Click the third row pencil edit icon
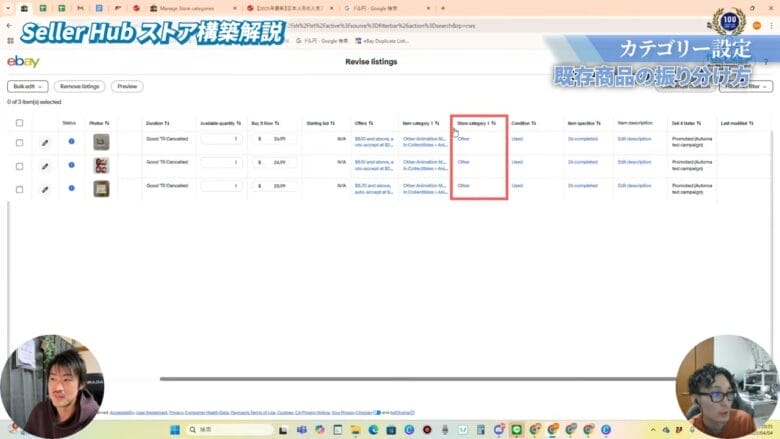The image size is (780, 439). [45, 189]
